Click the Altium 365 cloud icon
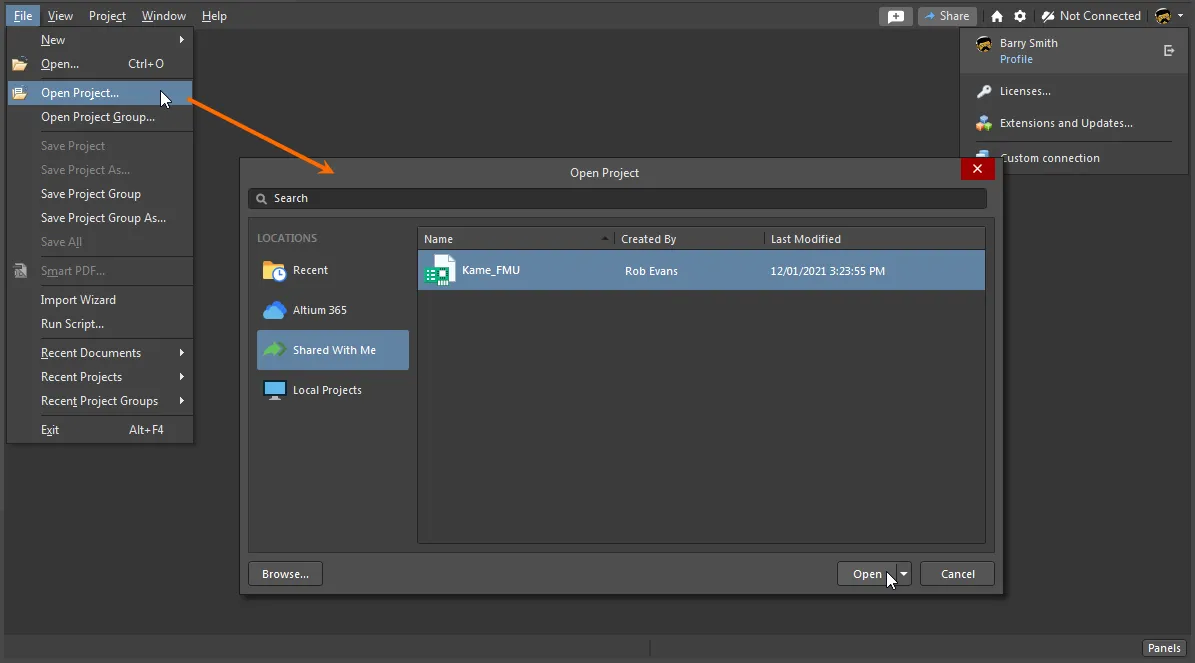 click(x=274, y=310)
